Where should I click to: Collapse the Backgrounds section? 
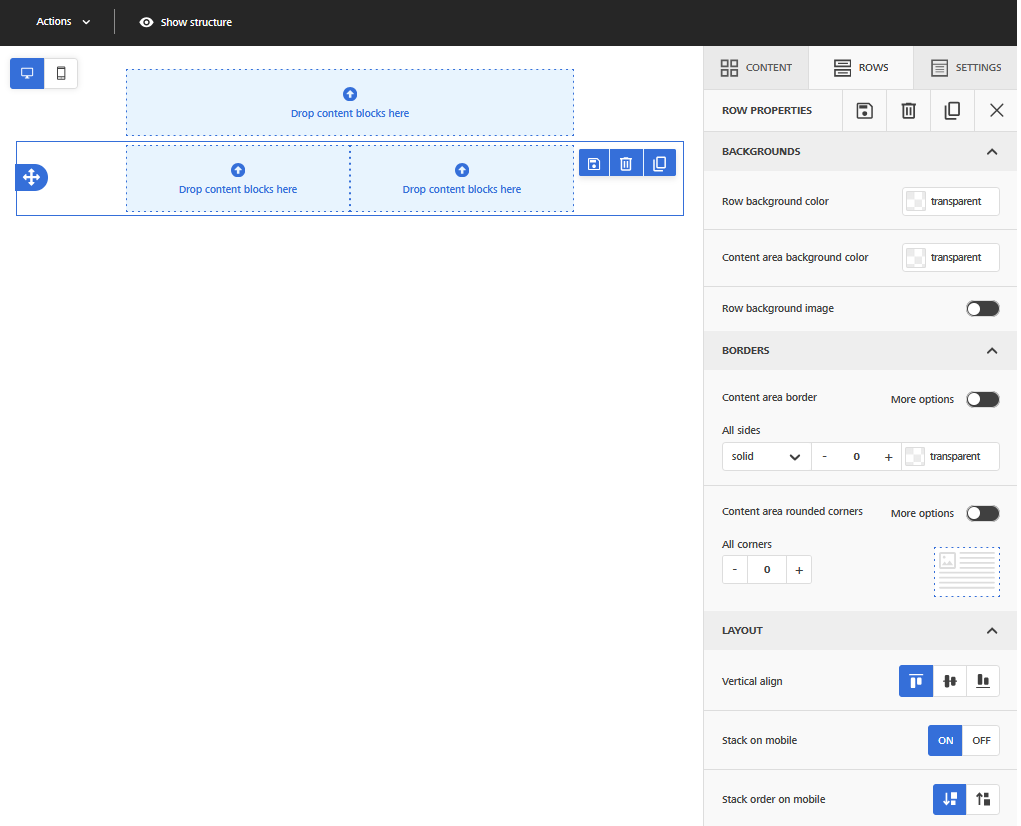991,152
